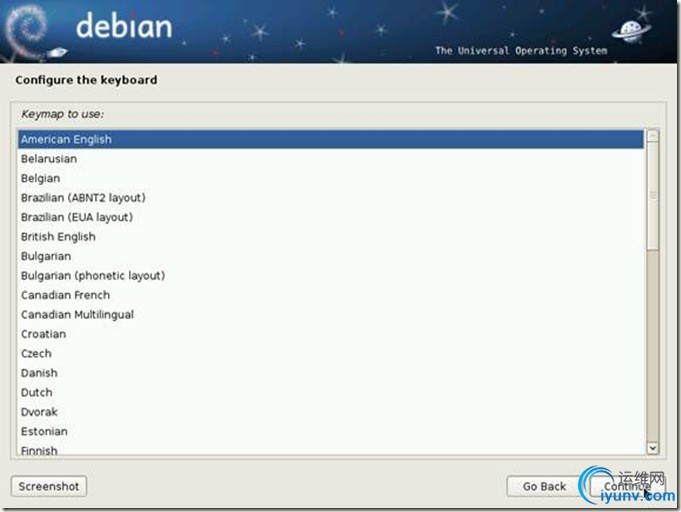Continue to the next installer step
681x512 pixels.
626,486
